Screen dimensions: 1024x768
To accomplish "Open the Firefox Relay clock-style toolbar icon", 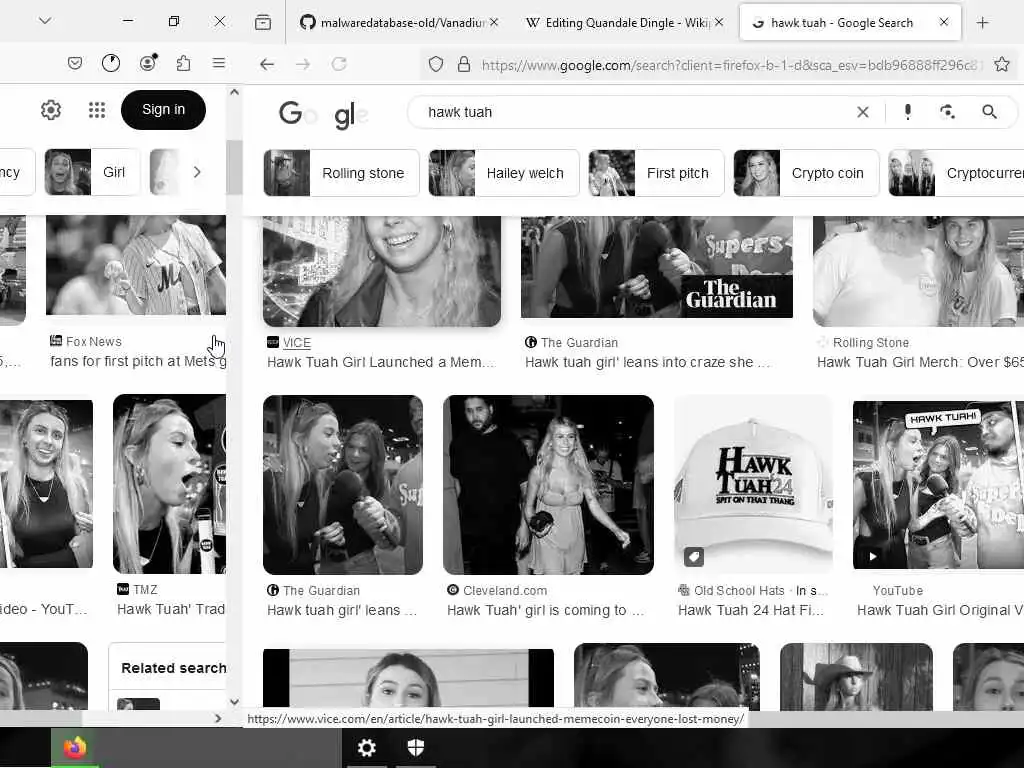I will [x=111, y=63].
